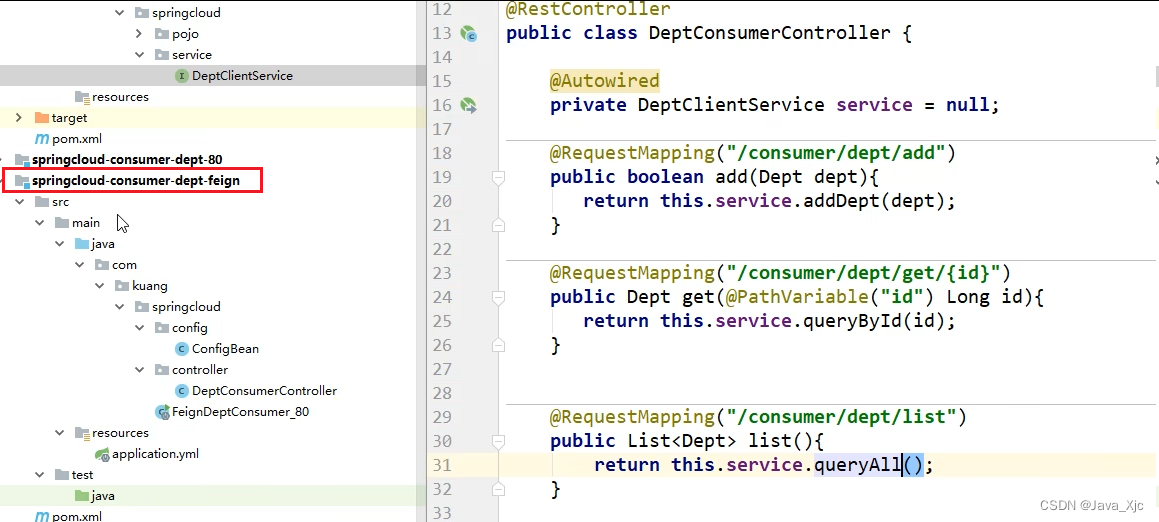Click springcloud-consumer-dept-80 module icon
The width and height of the screenshot is (1159, 522).
(x=21, y=160)
